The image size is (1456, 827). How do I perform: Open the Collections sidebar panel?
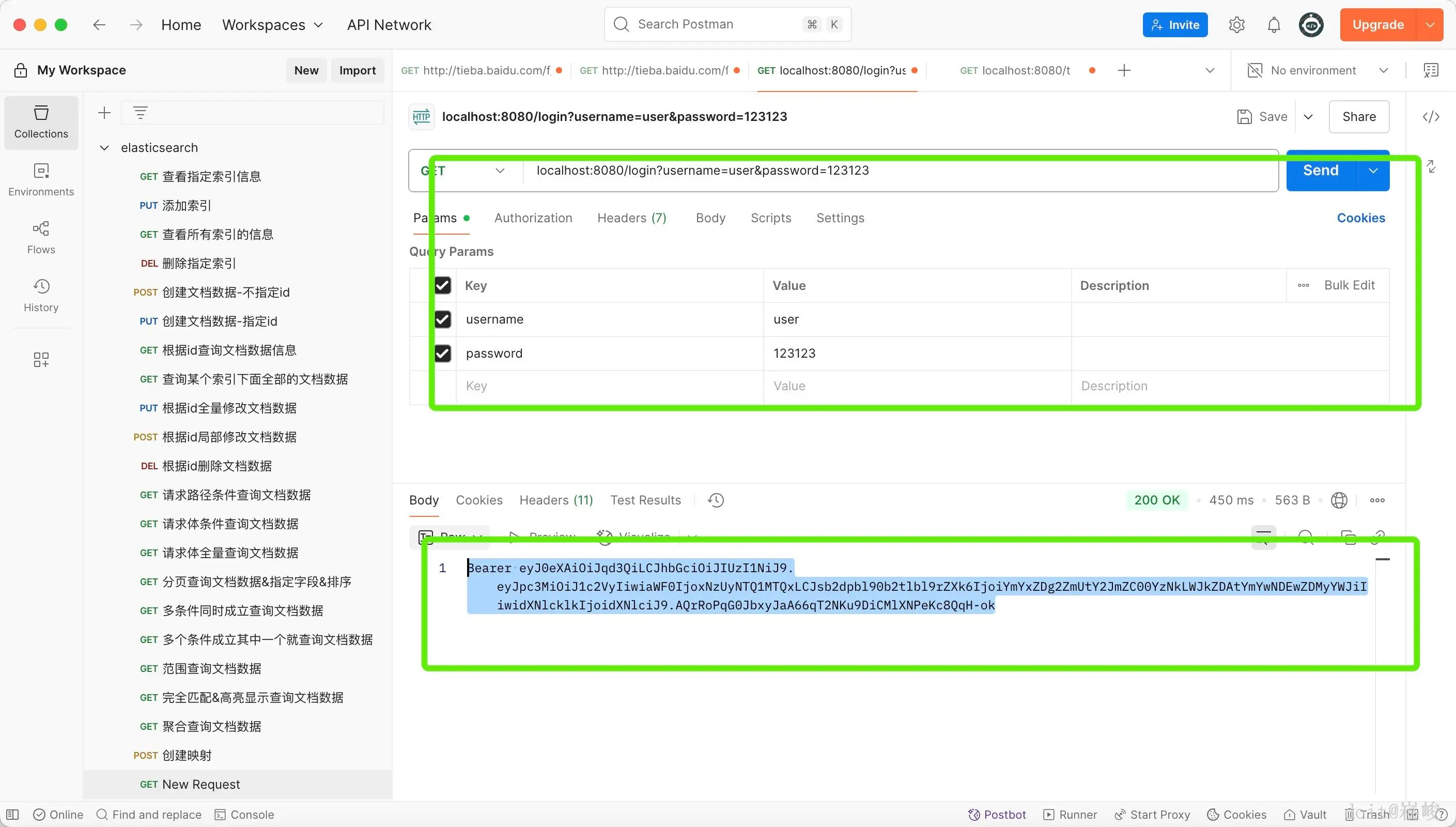tap(41, 121)
